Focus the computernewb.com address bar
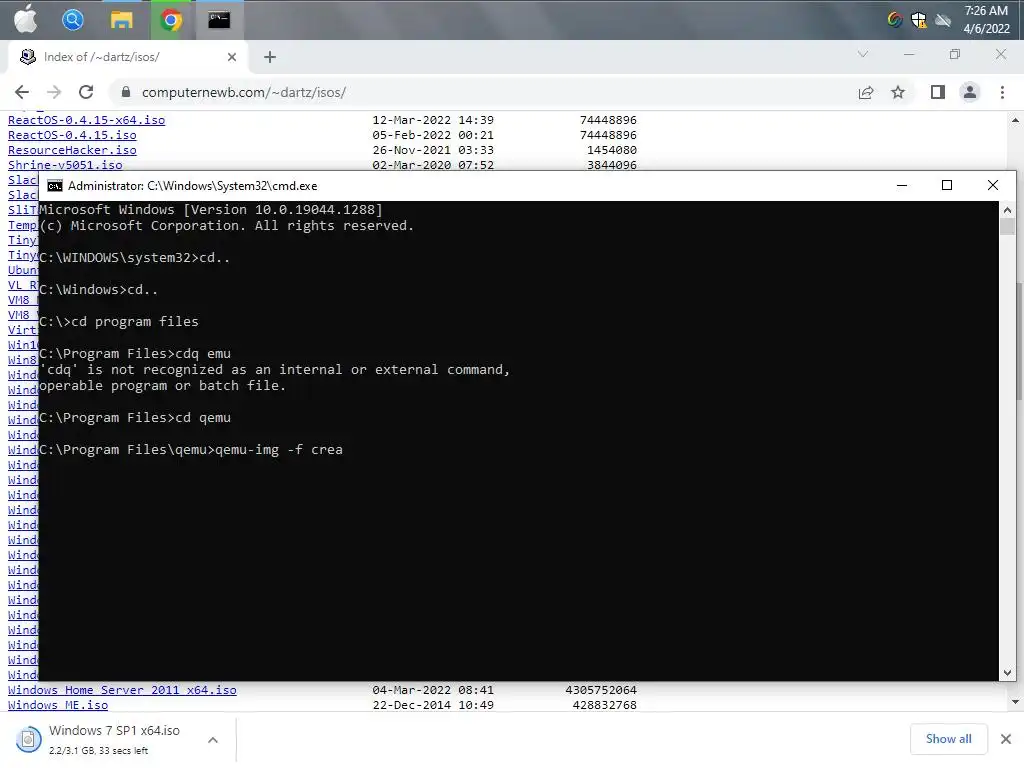Screen dimensions: 1024x768 (483, 92)
